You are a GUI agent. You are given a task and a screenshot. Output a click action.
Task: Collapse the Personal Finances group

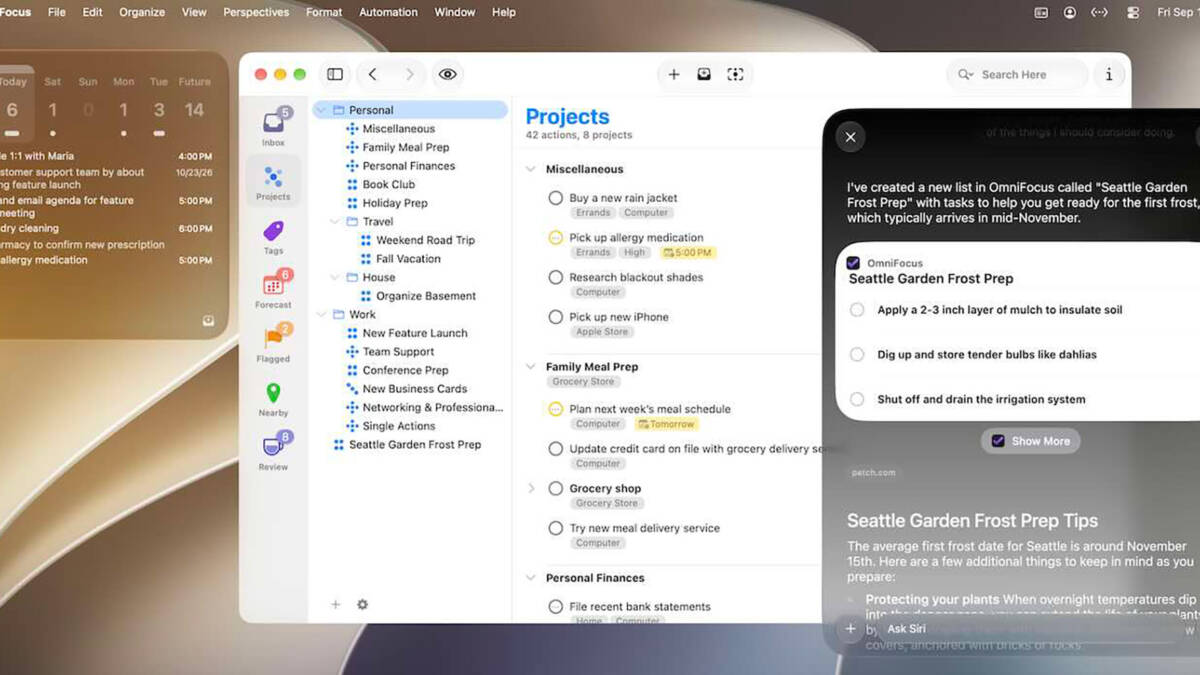pyautogui.click(x=531, y=578)
